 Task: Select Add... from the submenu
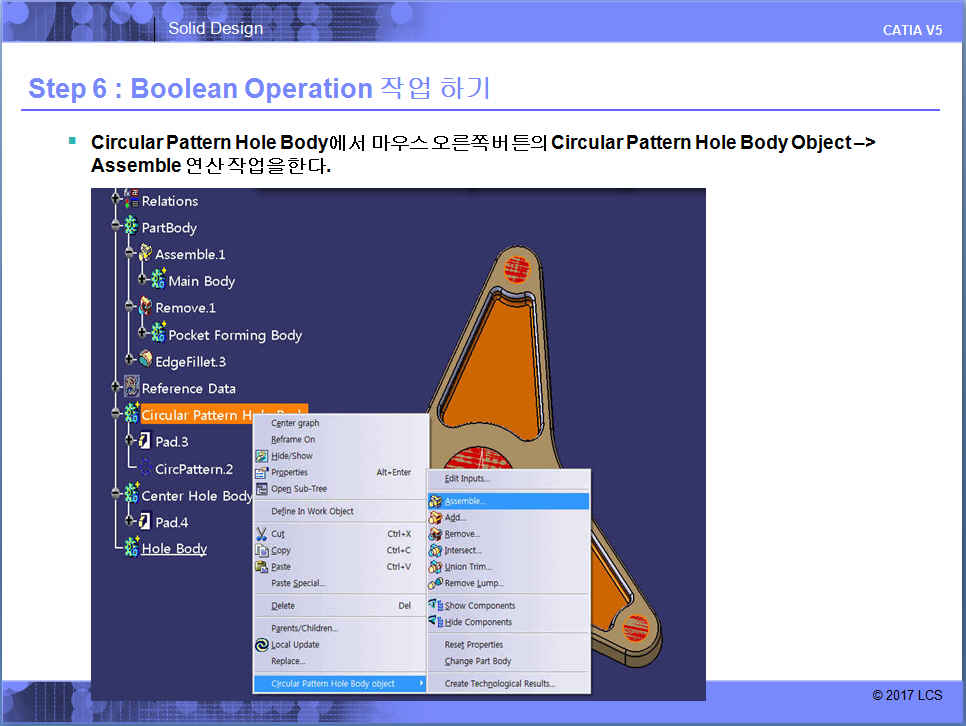pos(455,518)
